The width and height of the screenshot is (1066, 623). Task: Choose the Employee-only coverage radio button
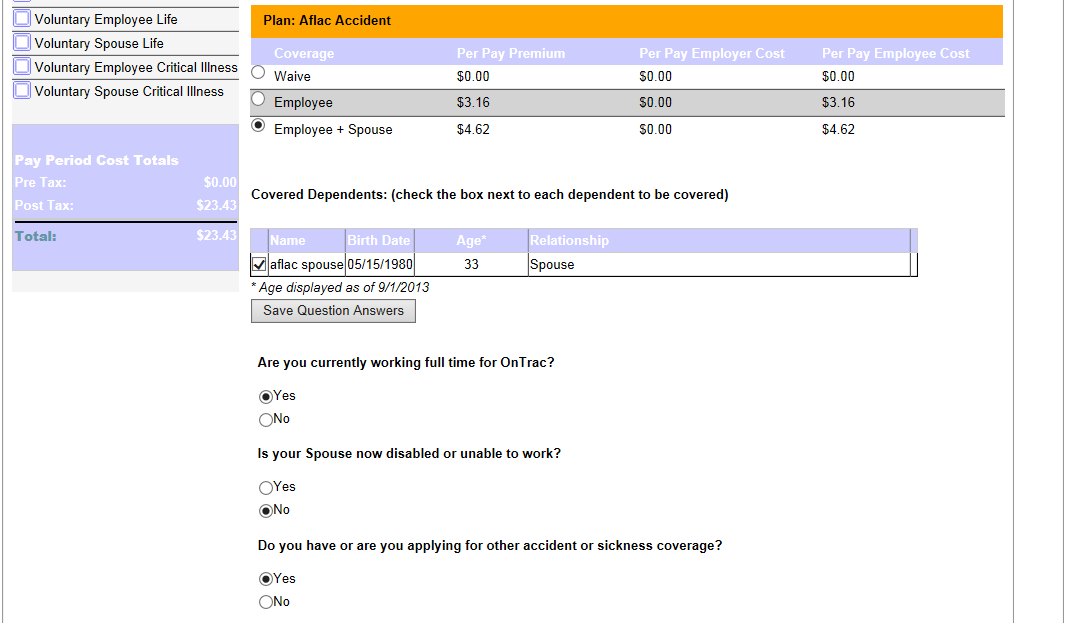(x=259, y=99)
